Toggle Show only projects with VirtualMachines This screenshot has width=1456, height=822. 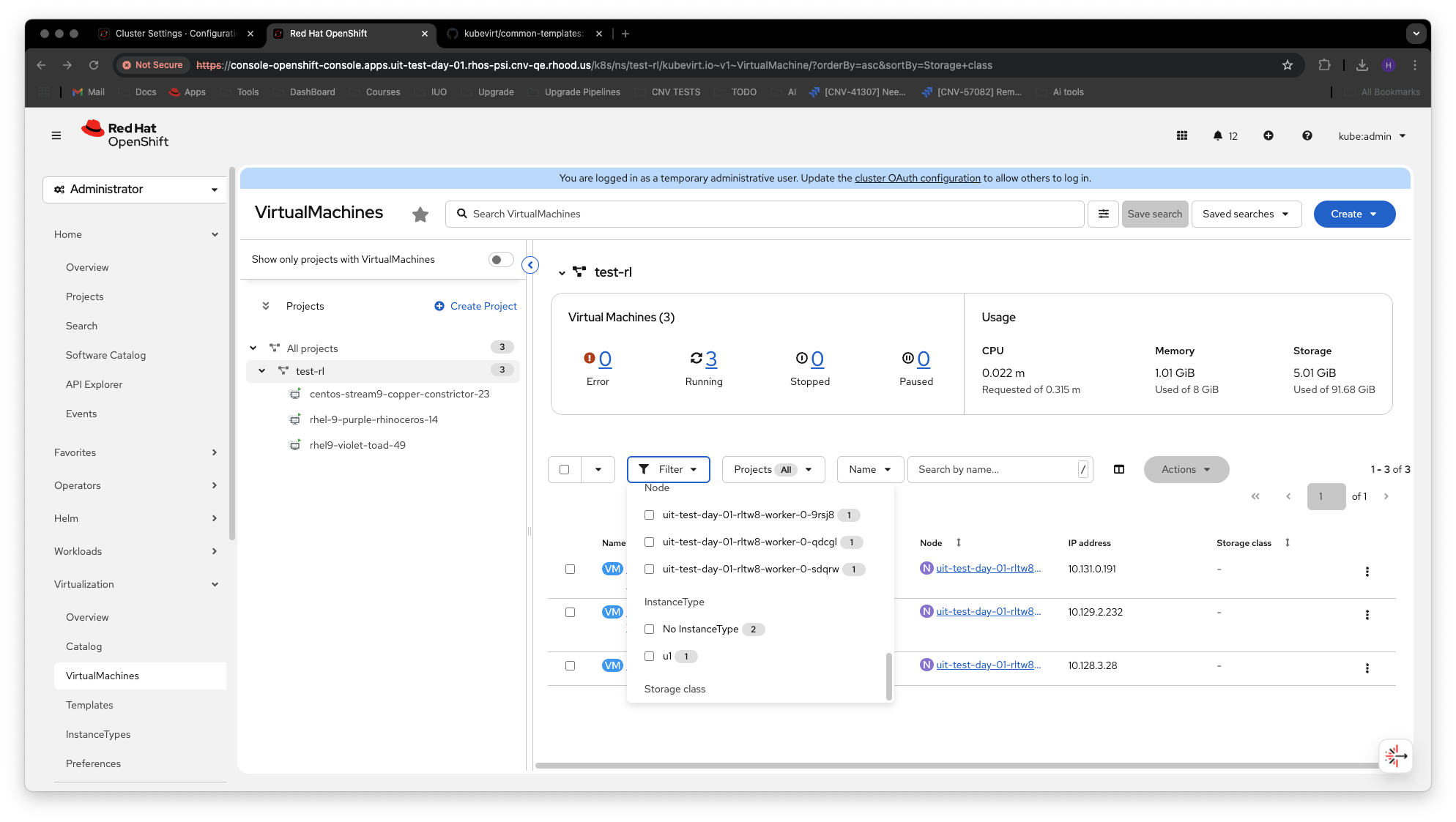tap(501, 260)
